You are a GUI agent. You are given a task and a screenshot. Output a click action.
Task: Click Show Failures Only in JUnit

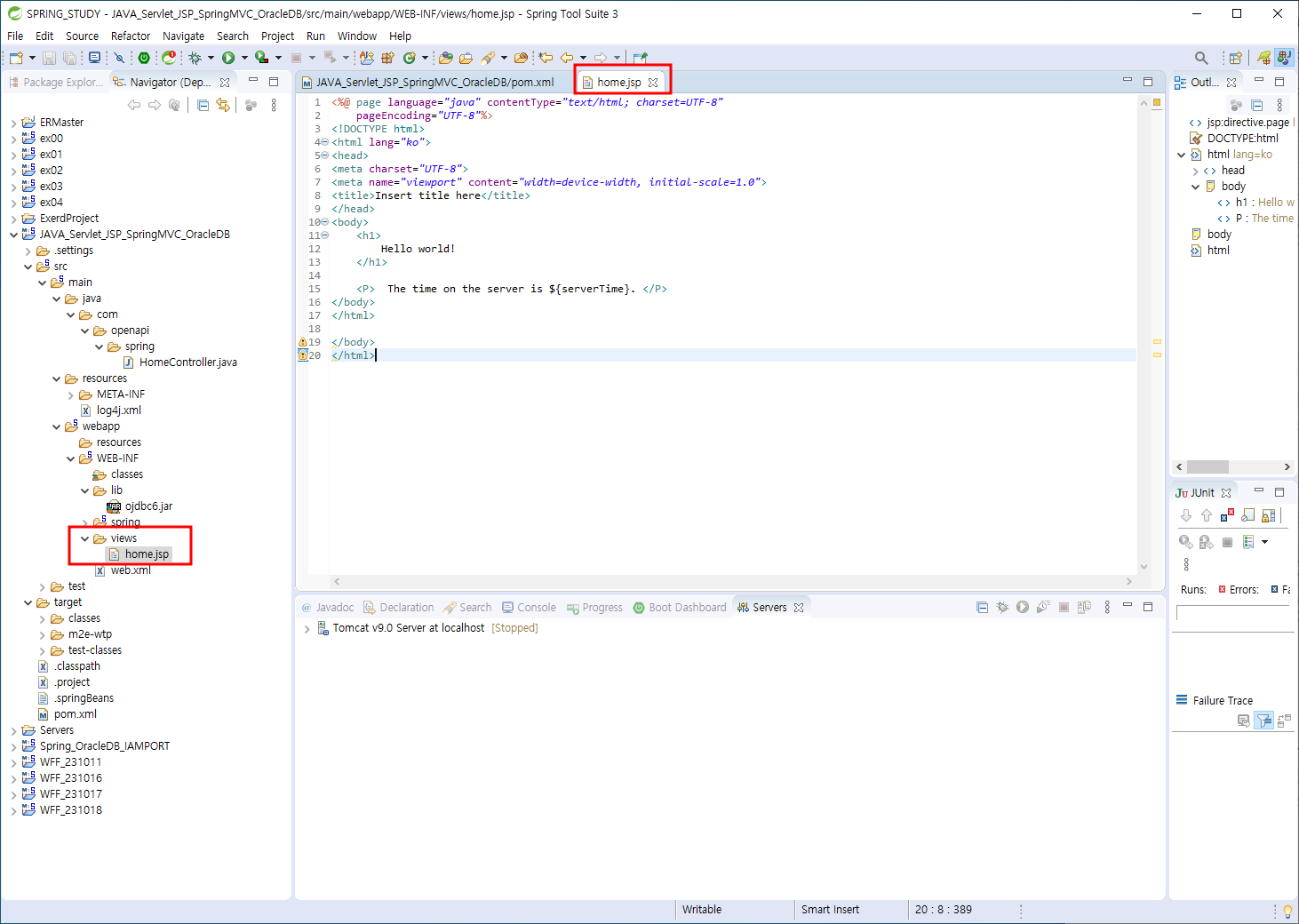(x=1227, y=515)
